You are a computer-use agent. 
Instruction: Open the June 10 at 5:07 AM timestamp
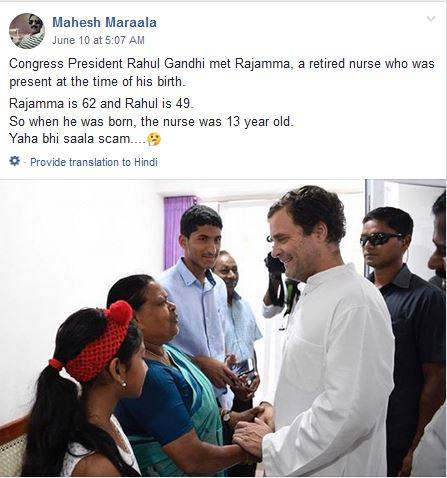click(x=98, y=40)
